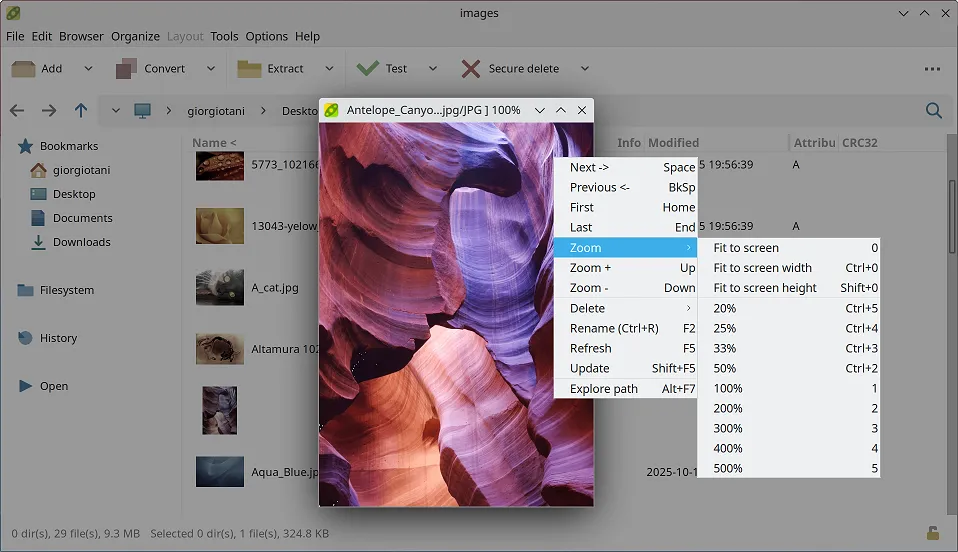Open the Tools menu
Viewport: 958px width, 552px height.
(x=224, y=36)
